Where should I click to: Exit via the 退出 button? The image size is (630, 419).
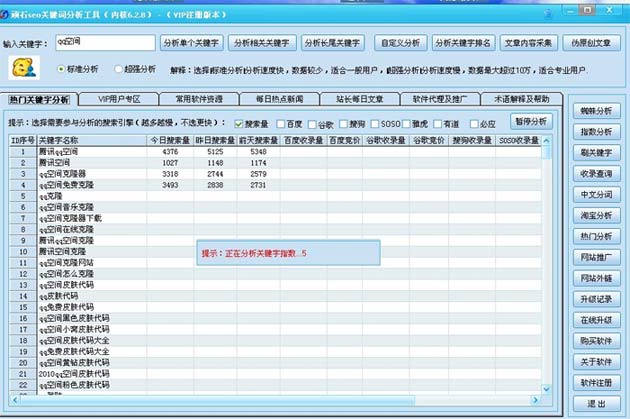[x=596, y=403]
